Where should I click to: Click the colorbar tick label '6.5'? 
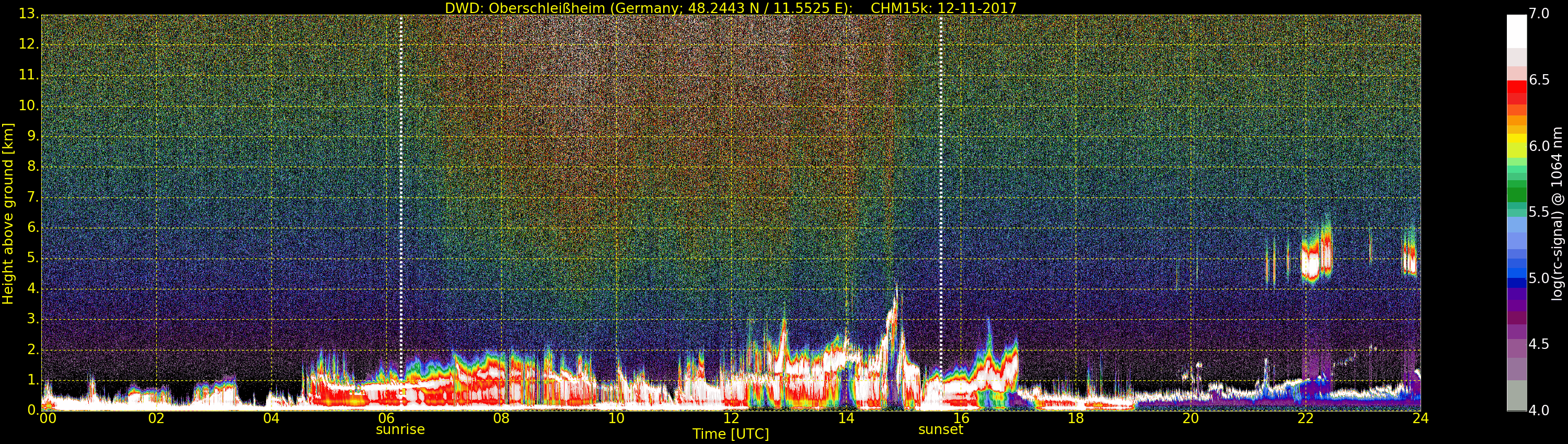click(x=1540, y=80)
